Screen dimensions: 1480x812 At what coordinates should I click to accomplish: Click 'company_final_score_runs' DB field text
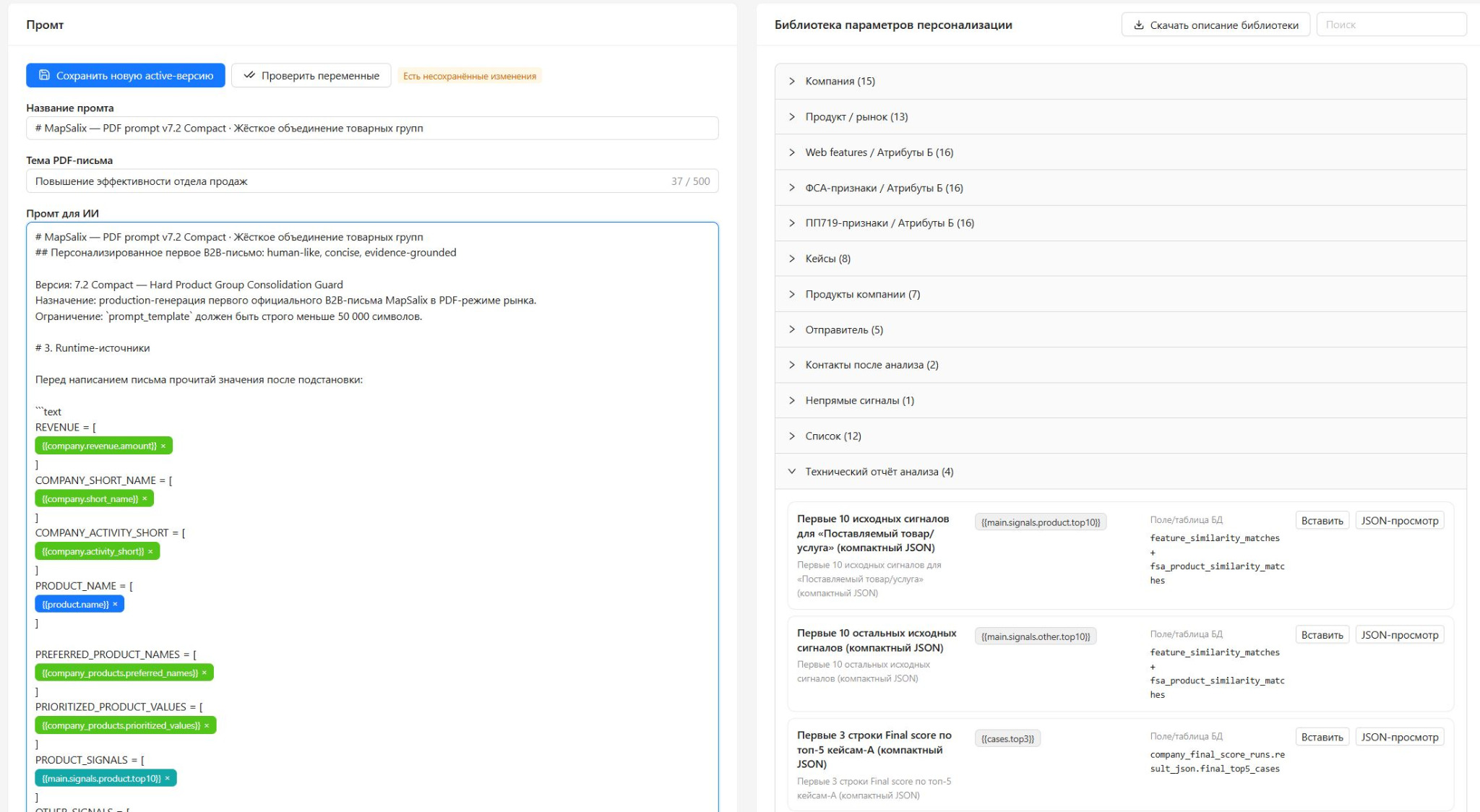pos(1217,761)
